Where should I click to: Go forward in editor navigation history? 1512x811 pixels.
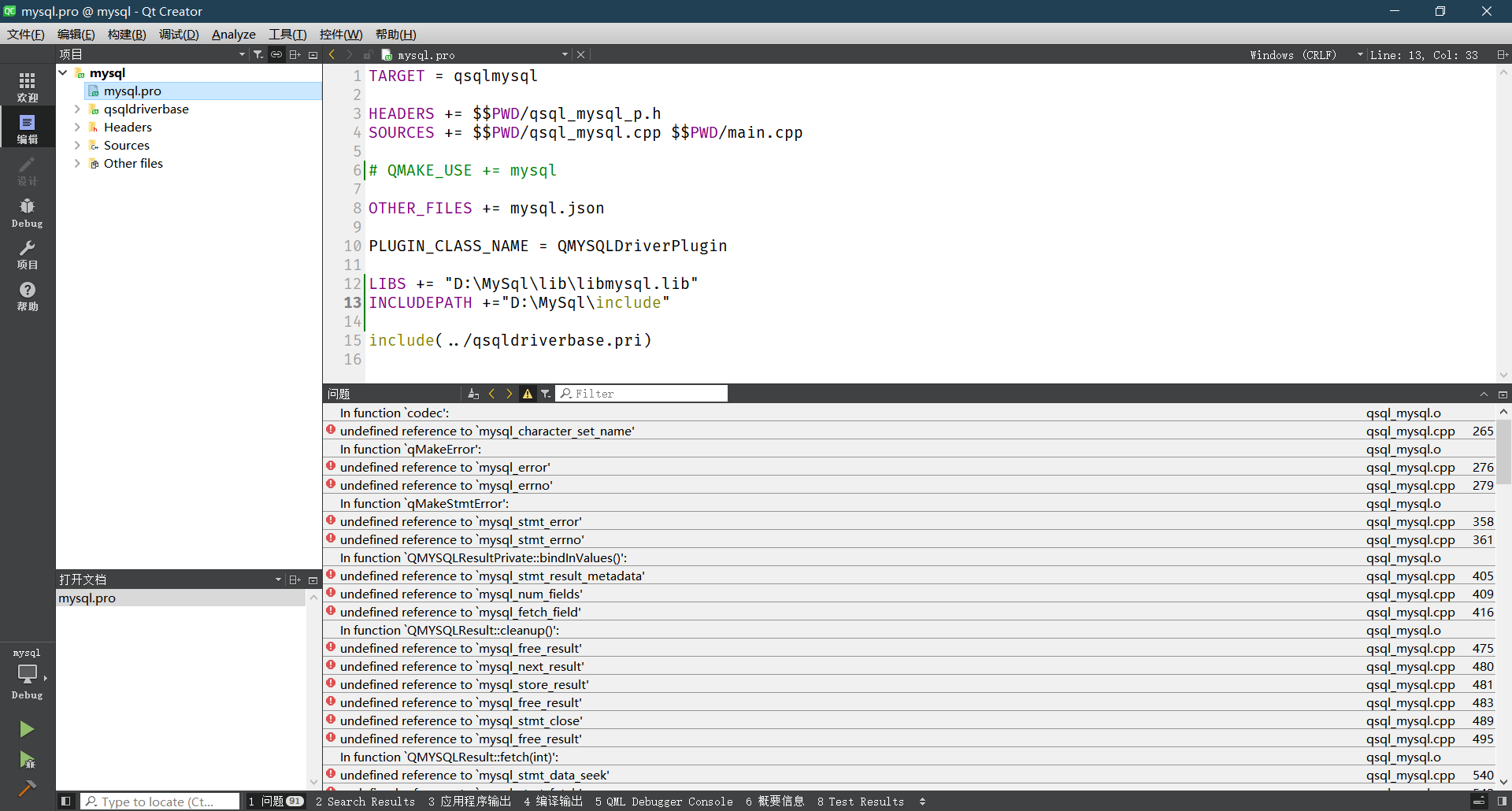349,54
